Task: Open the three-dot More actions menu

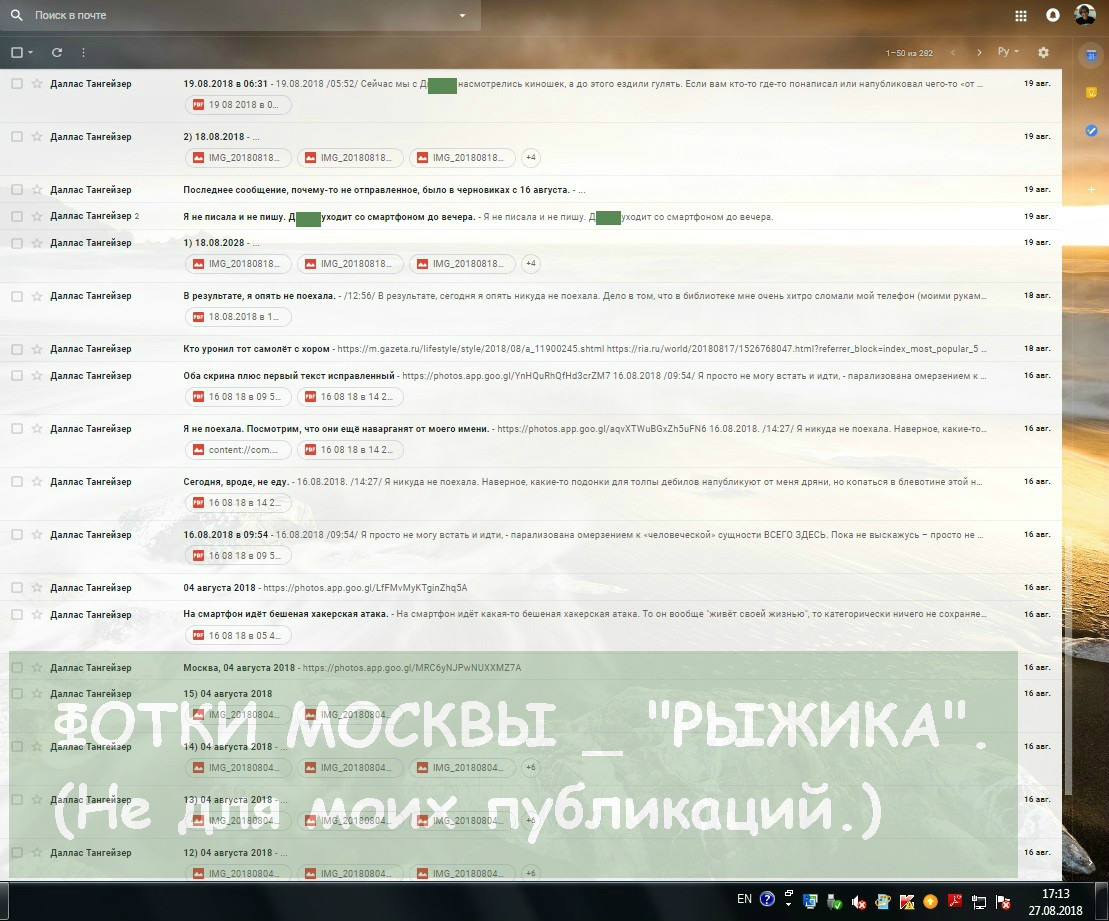Action: click(x=83, y=52)
